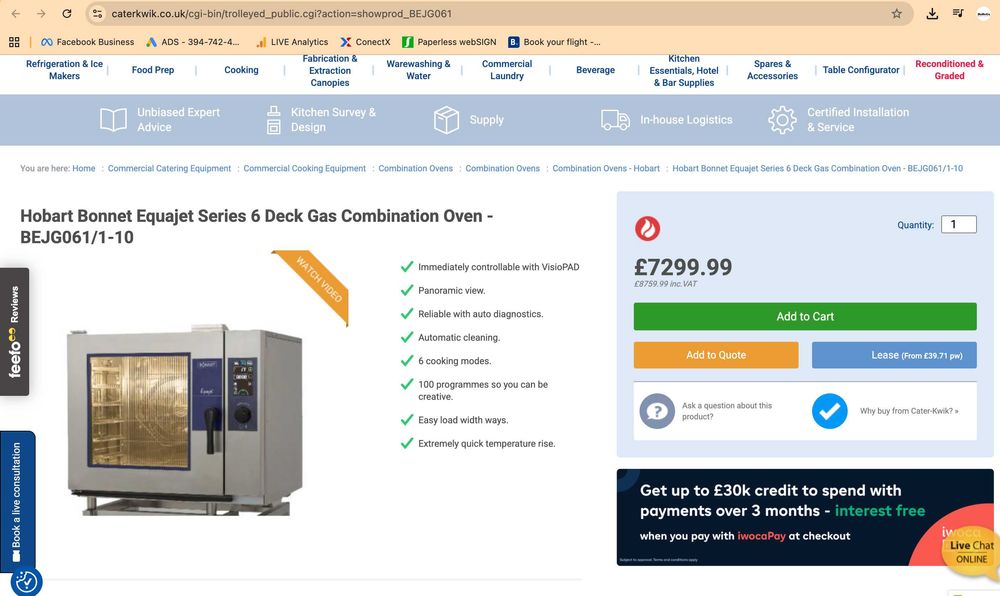This screenshot has width=1000, height=596.
Task: Open the browser downloads icon
Action: [x=932, y=14]
